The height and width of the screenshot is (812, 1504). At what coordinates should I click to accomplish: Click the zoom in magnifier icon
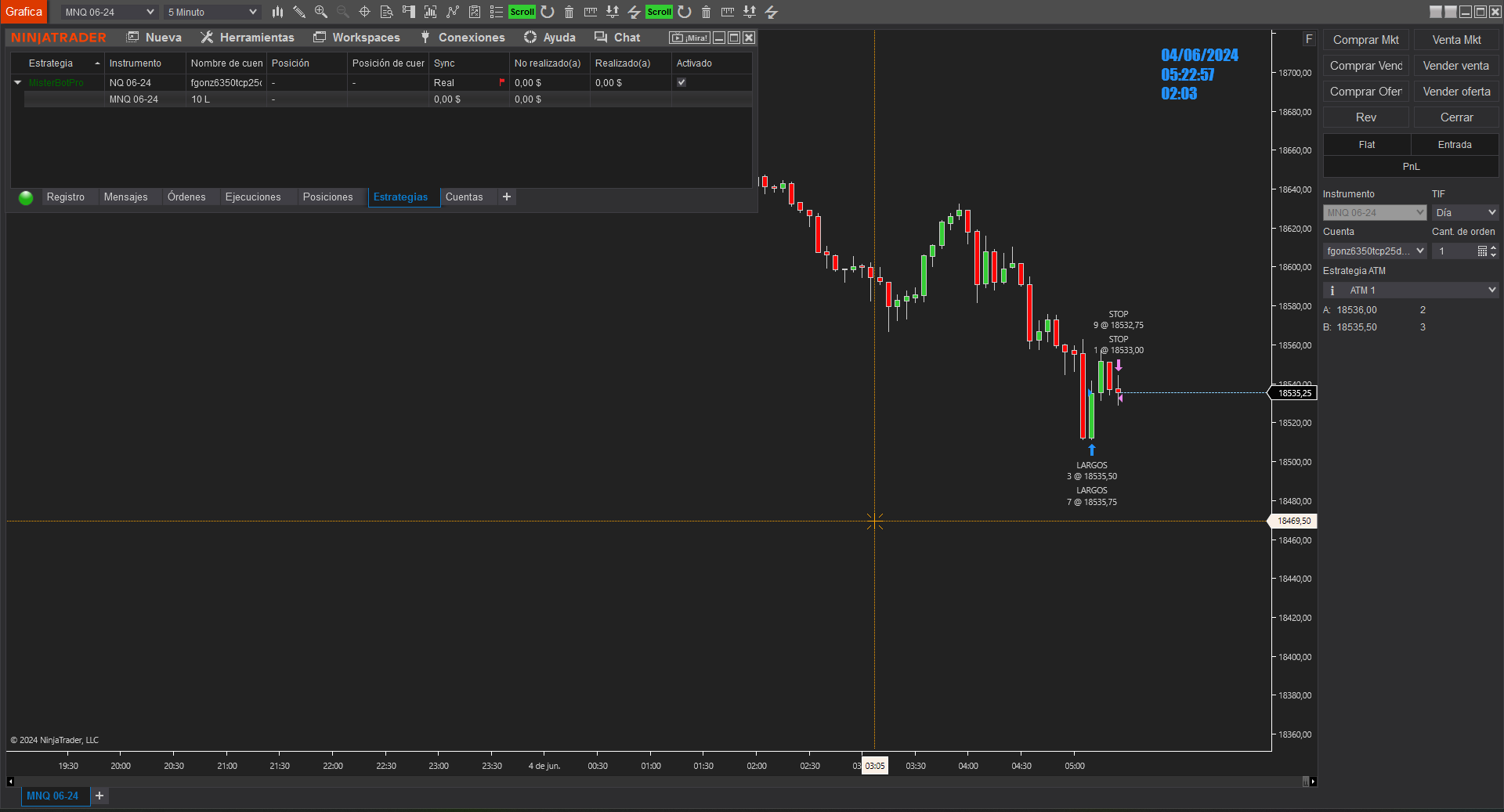321,12
